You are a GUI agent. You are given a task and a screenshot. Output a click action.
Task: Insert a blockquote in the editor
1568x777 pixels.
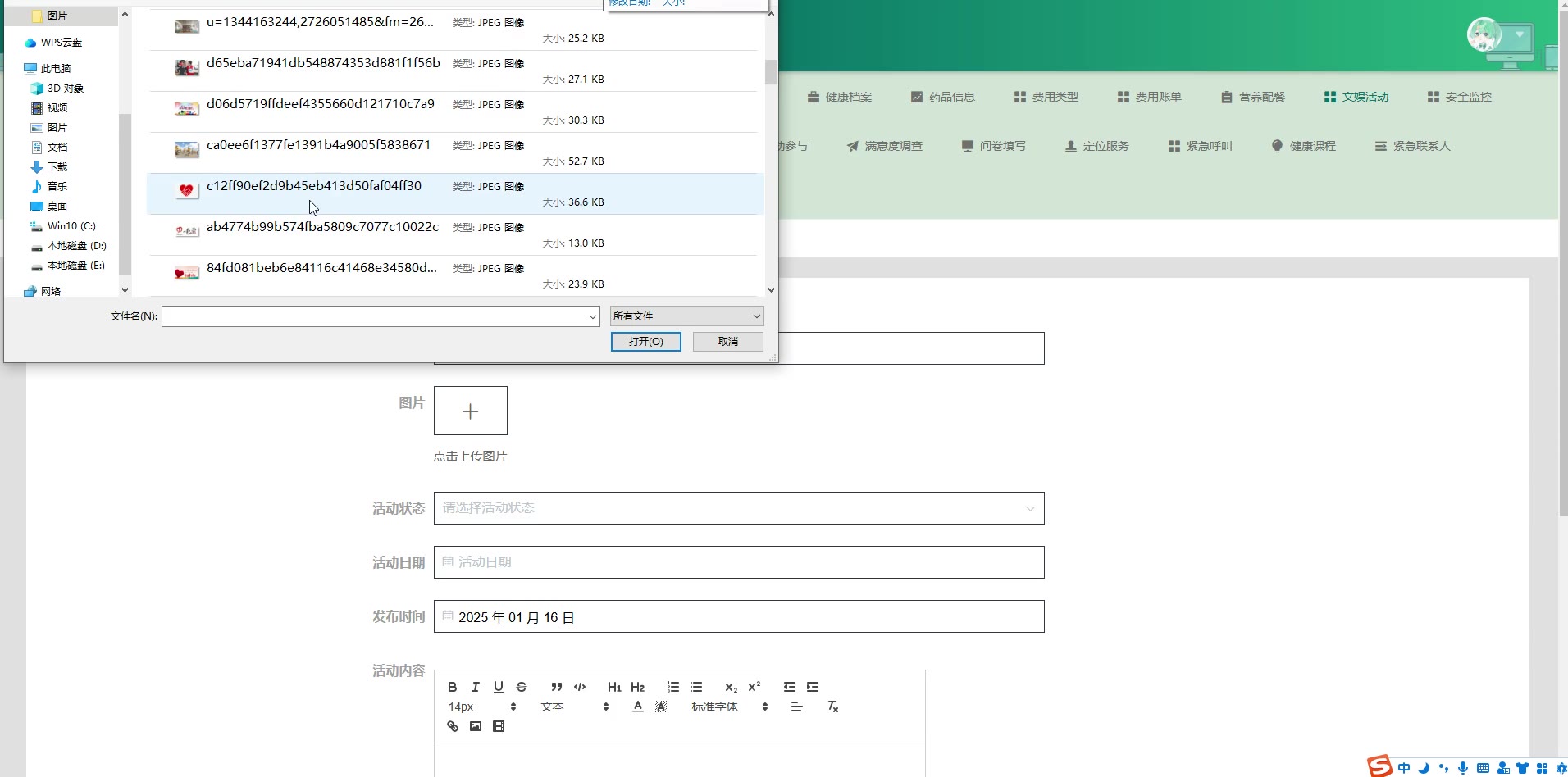[557, 687]
